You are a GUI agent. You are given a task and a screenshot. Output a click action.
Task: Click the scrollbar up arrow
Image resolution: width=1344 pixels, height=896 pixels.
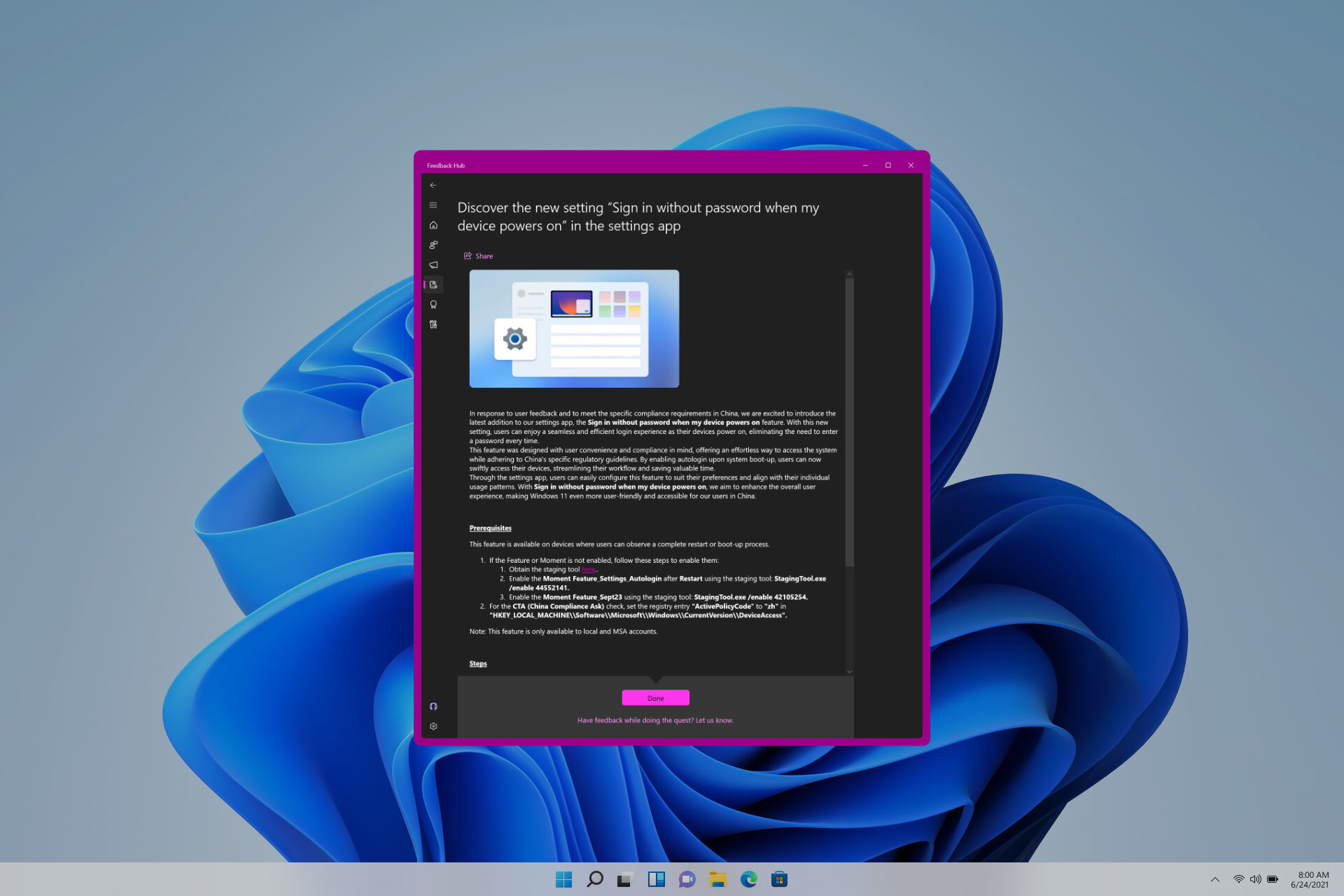(x=849, y=274)
